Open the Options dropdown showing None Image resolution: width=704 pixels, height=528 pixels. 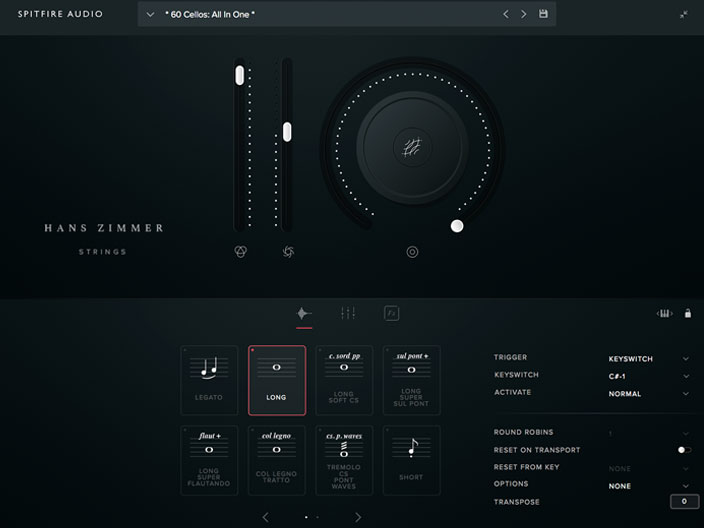point(649,486)
